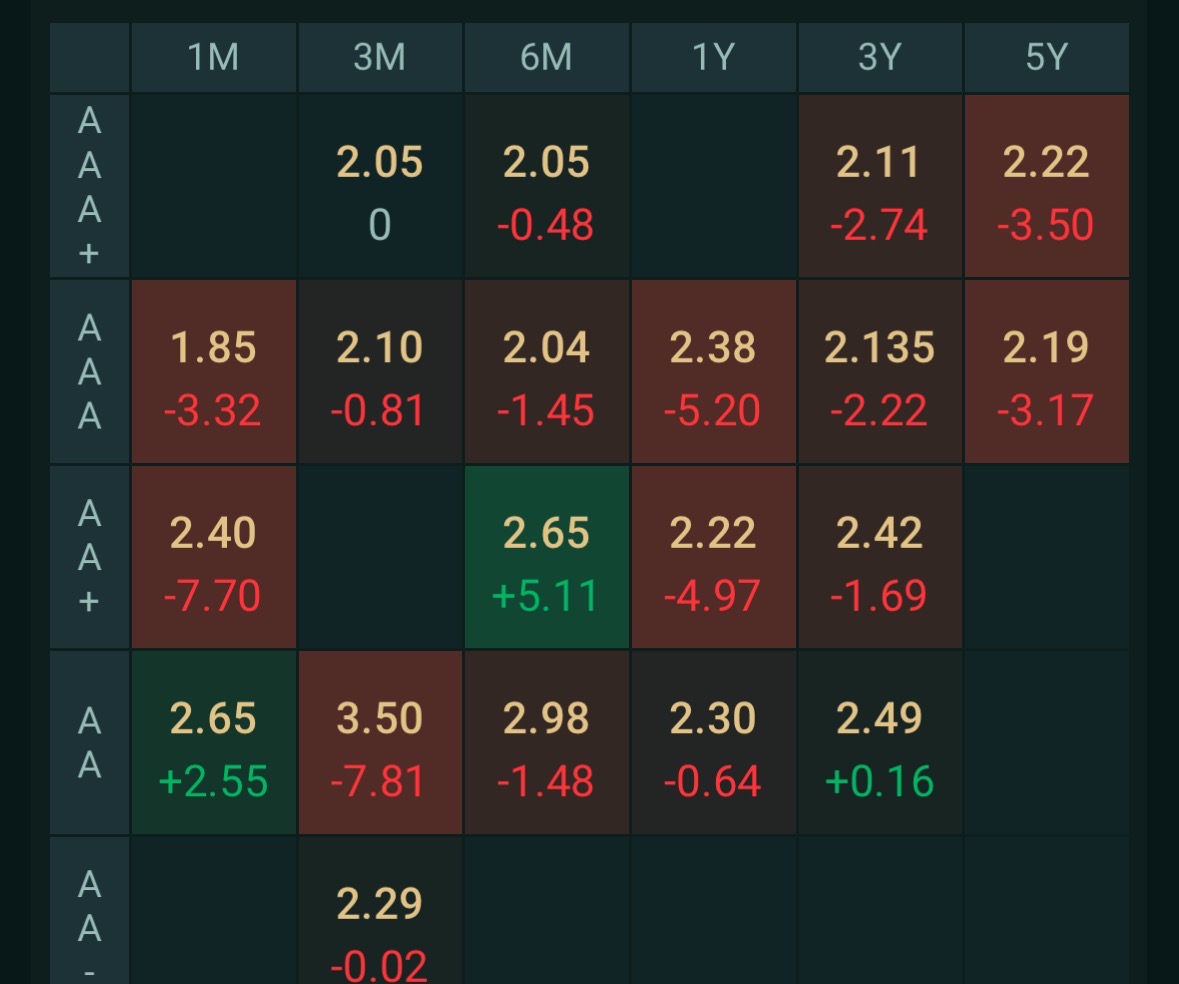Click the 5Y tenor column header
1179x984 pixels.
click(x=1046, y=58)
